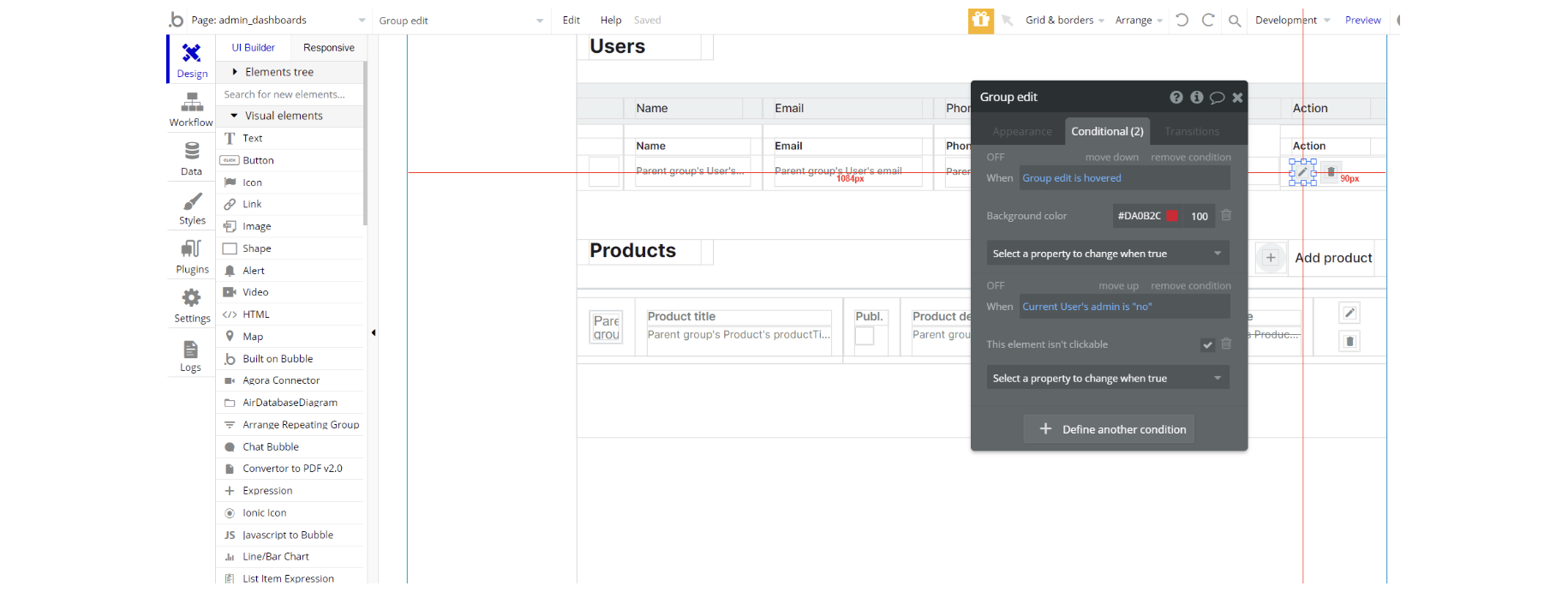Open the Styles brush icon

tap(192, 206)
